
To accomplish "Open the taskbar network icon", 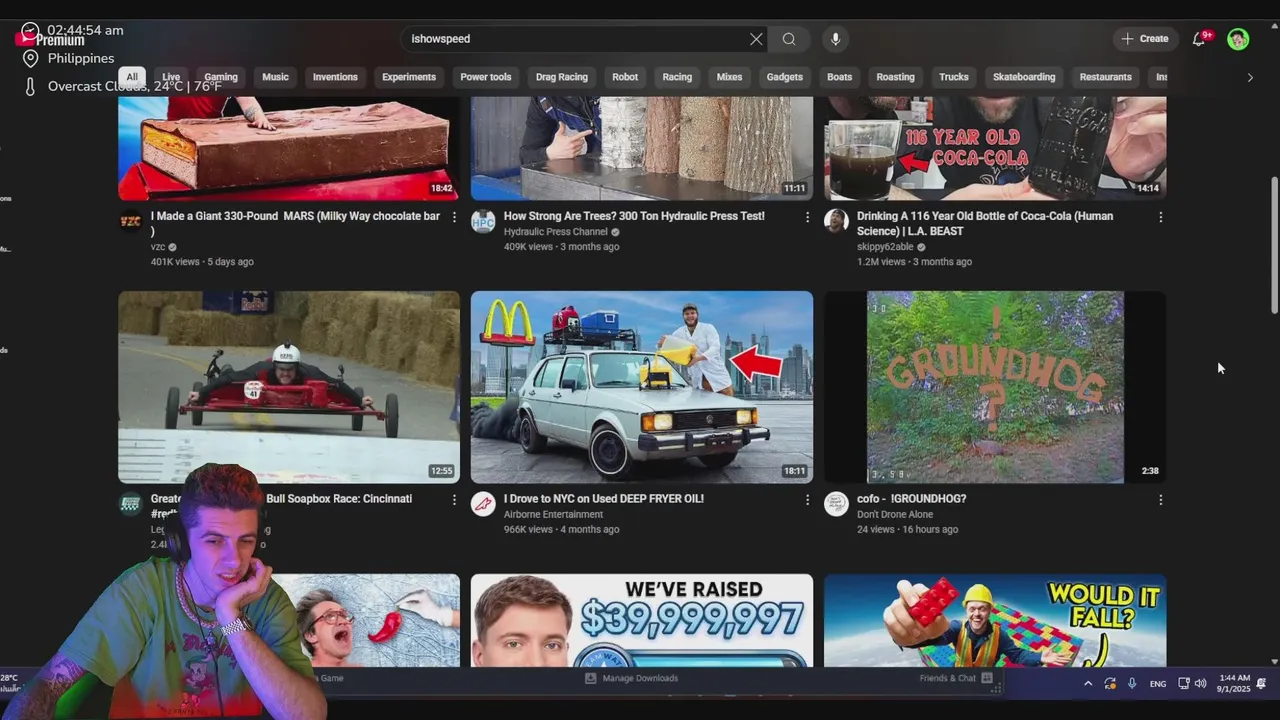I will pyautogui.click(x=1184, y=683).
